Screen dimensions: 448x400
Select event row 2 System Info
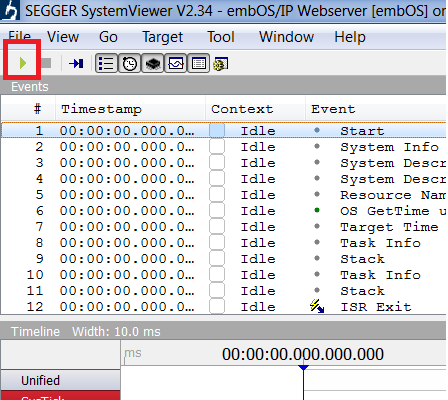tap(224, 146)
